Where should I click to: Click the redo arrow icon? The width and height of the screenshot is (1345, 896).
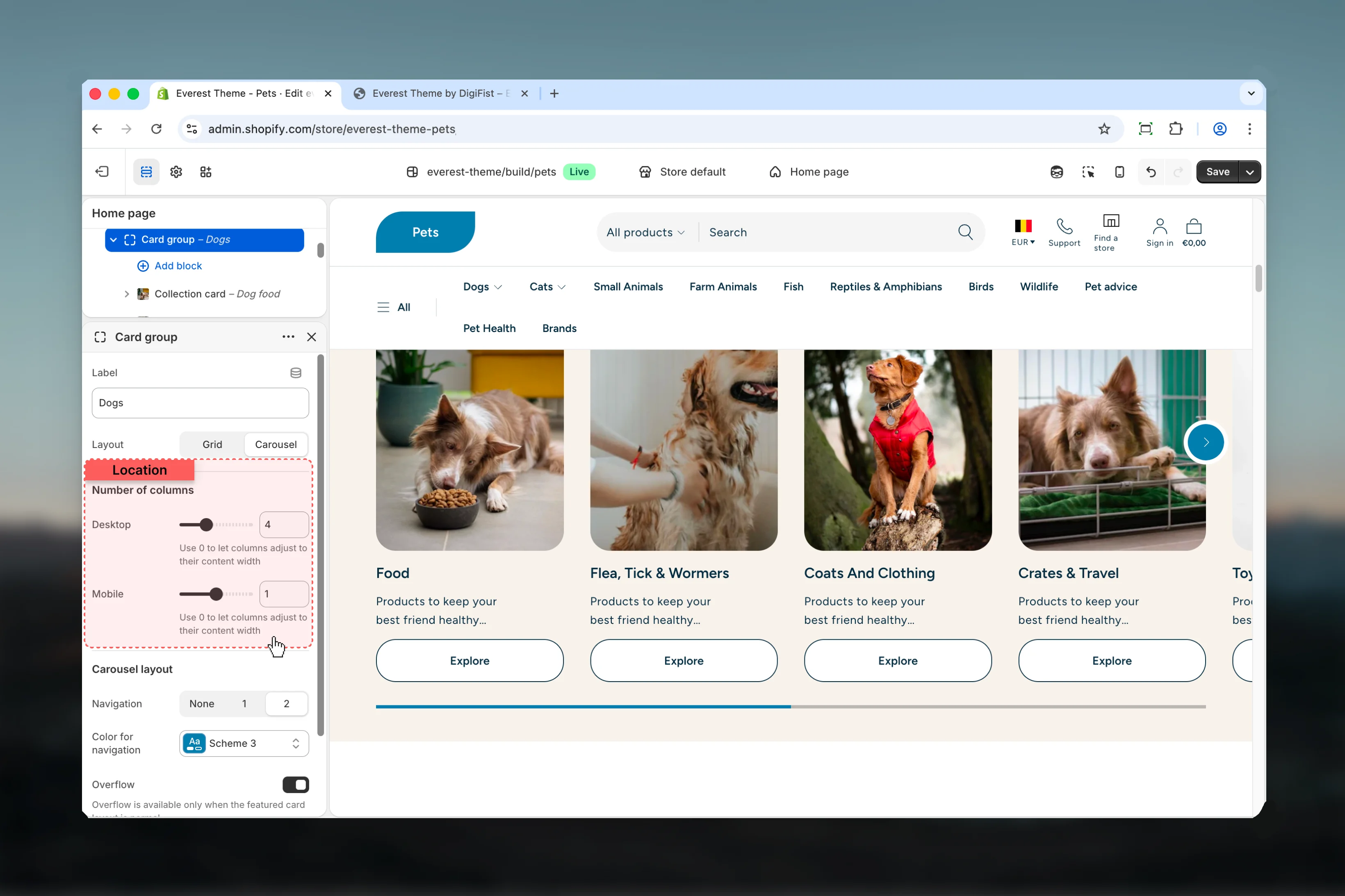[x=1178, y=171]
